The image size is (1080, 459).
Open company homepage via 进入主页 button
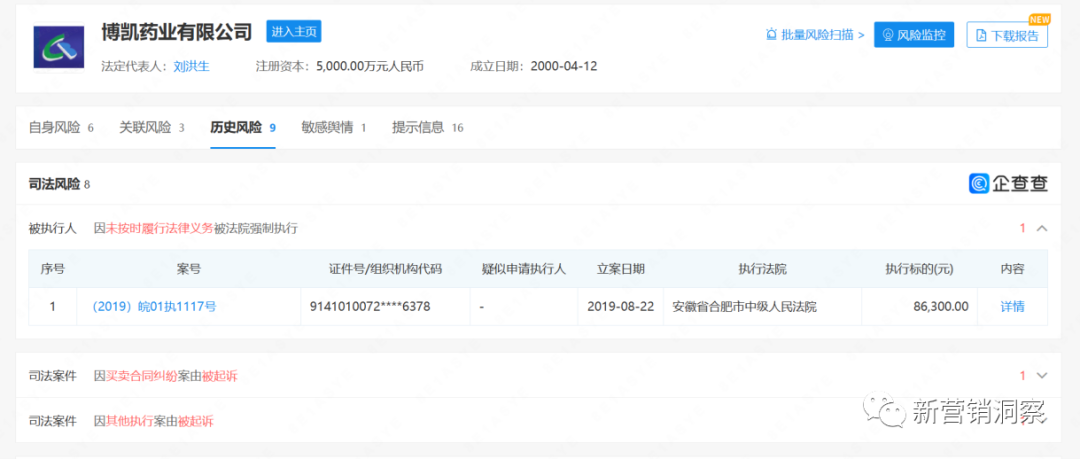click(x=294, y=32)
